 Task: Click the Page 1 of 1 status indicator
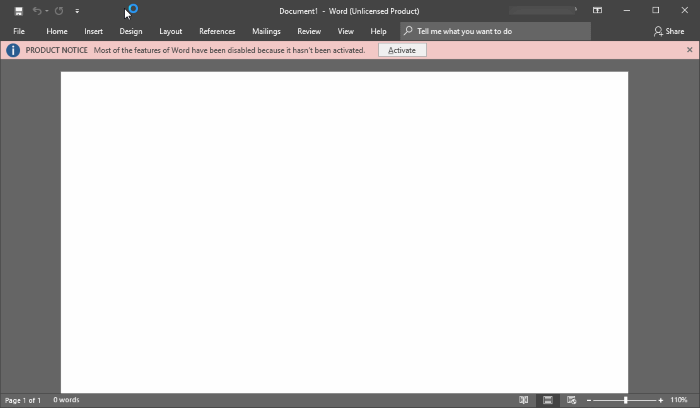(23, 400)
